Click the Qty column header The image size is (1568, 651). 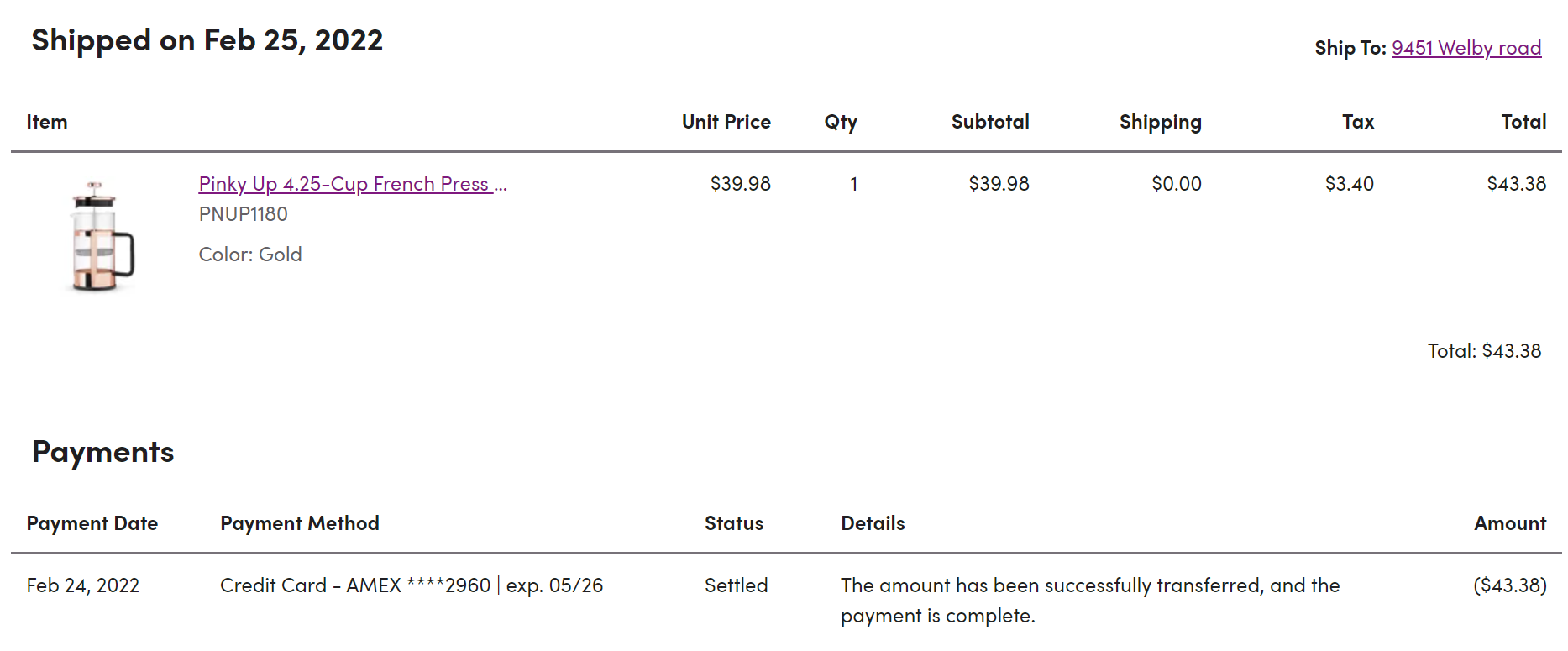[x=840, y=122]
